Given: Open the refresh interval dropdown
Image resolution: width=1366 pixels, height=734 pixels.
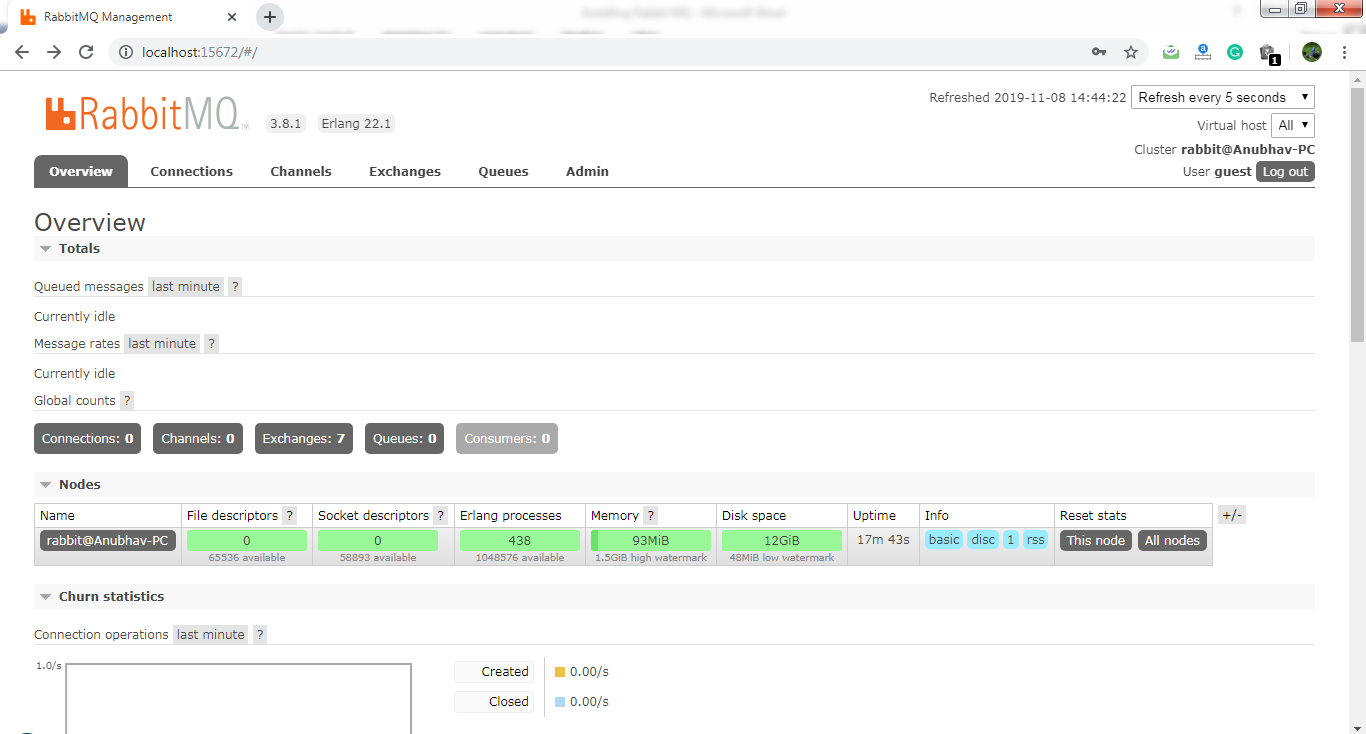Looking at the screenshot, I should [1222, 97].
